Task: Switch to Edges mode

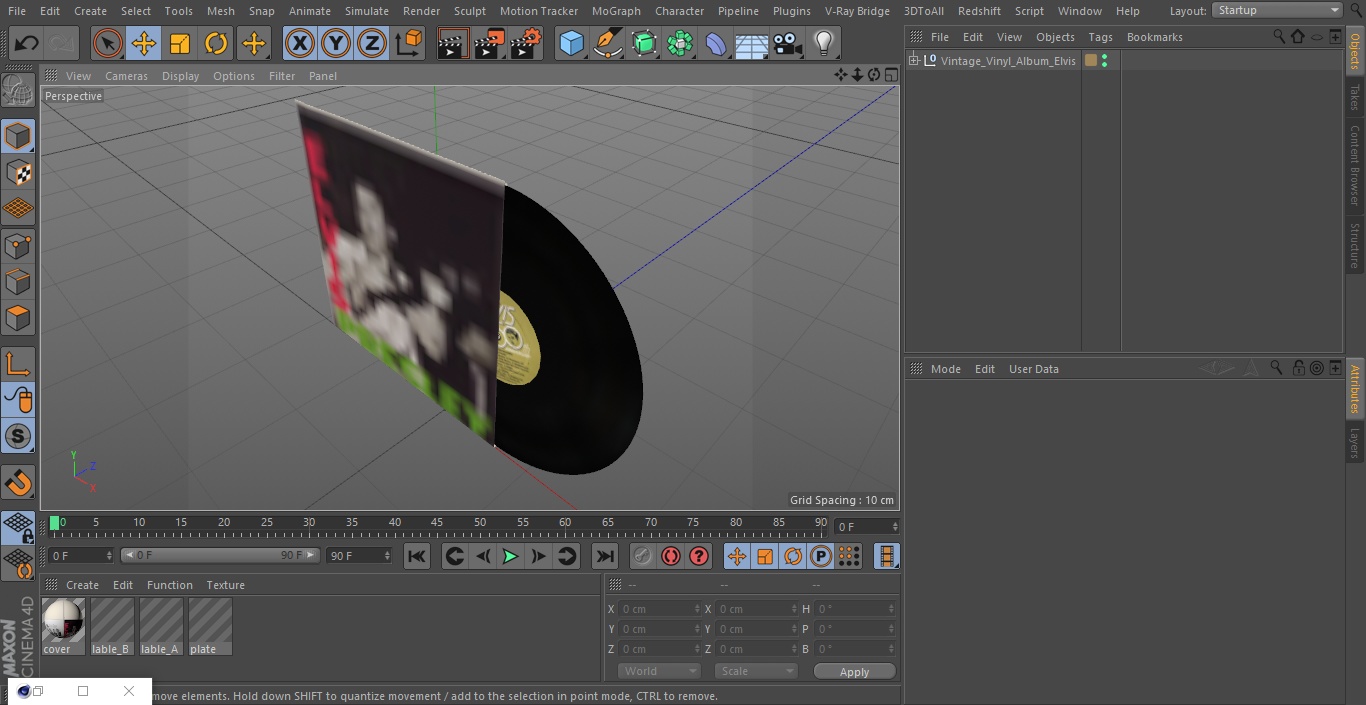Action: pos(18,281)
